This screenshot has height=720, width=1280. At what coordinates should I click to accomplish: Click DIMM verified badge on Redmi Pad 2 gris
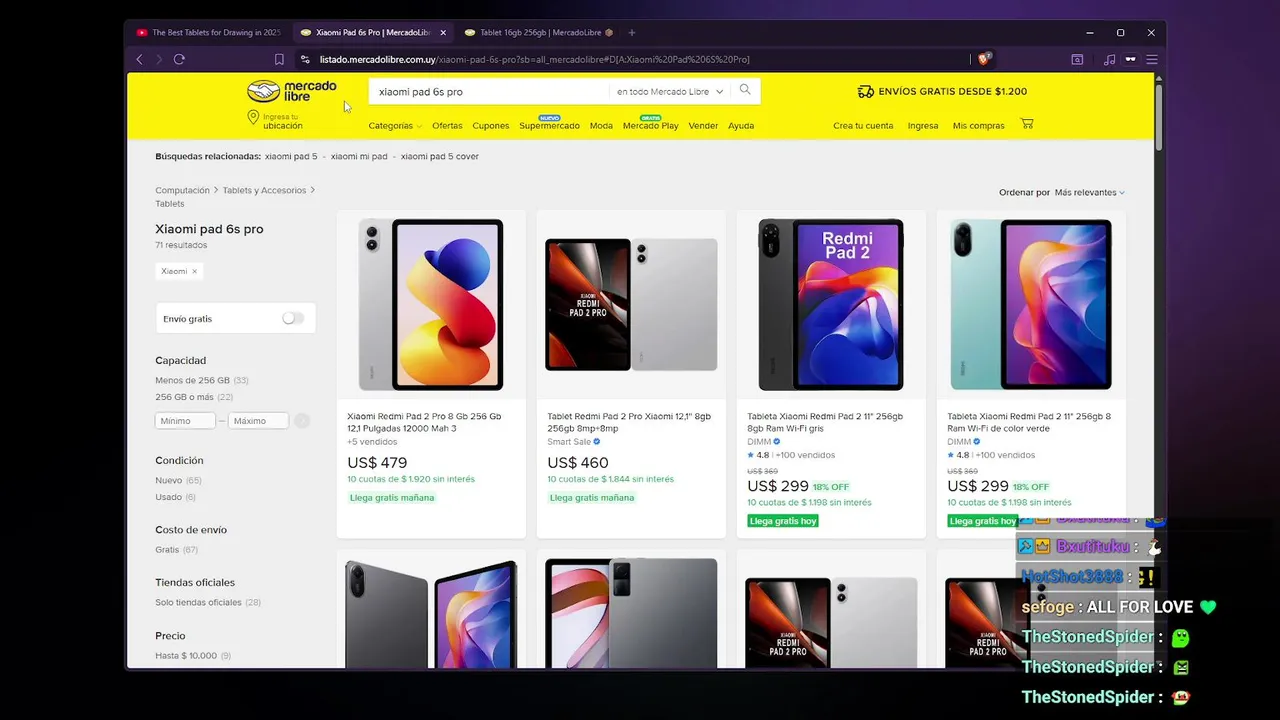point(777,441)
